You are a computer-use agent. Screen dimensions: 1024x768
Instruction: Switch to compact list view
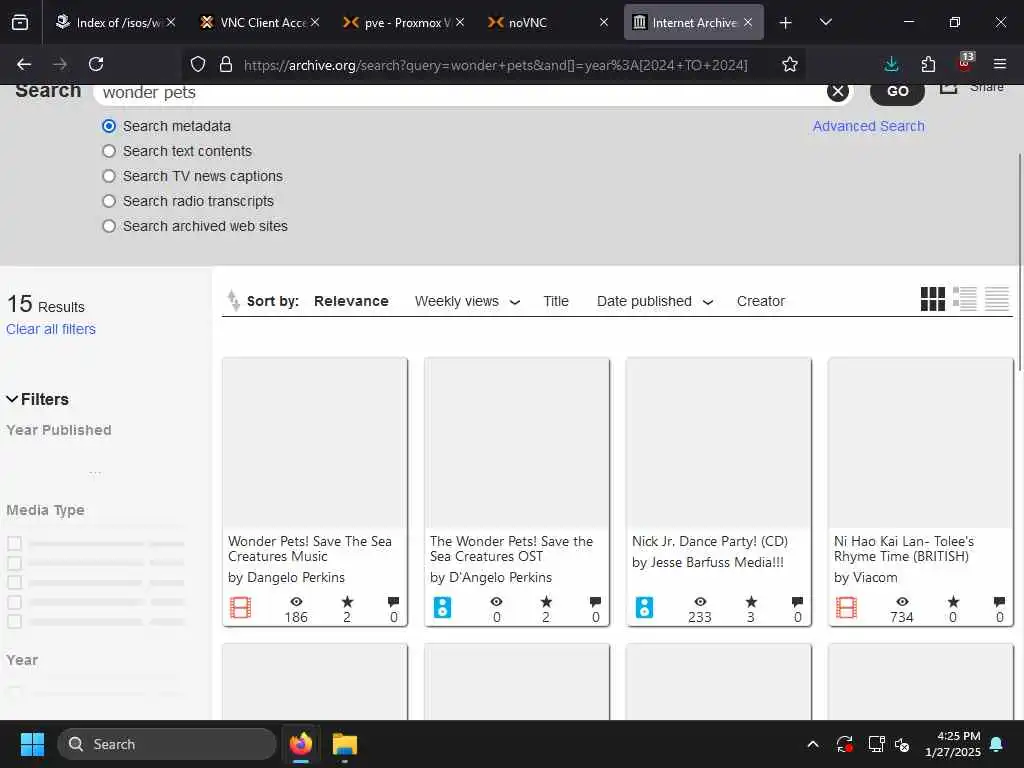tap(997, 299)
